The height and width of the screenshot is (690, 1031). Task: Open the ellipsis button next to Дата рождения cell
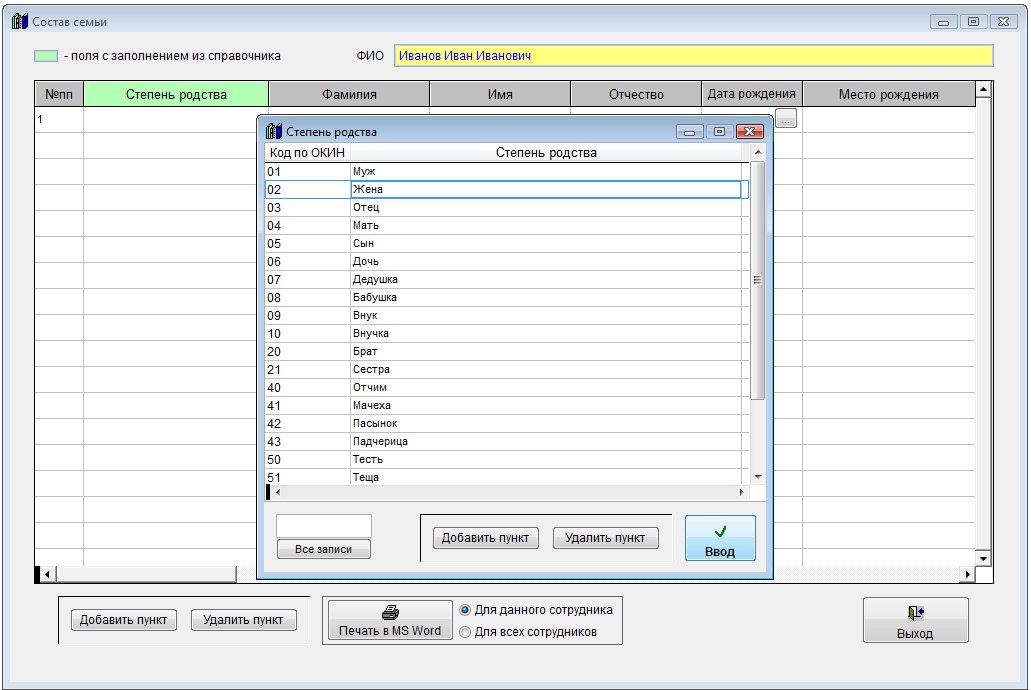click(x=786, y=119)
